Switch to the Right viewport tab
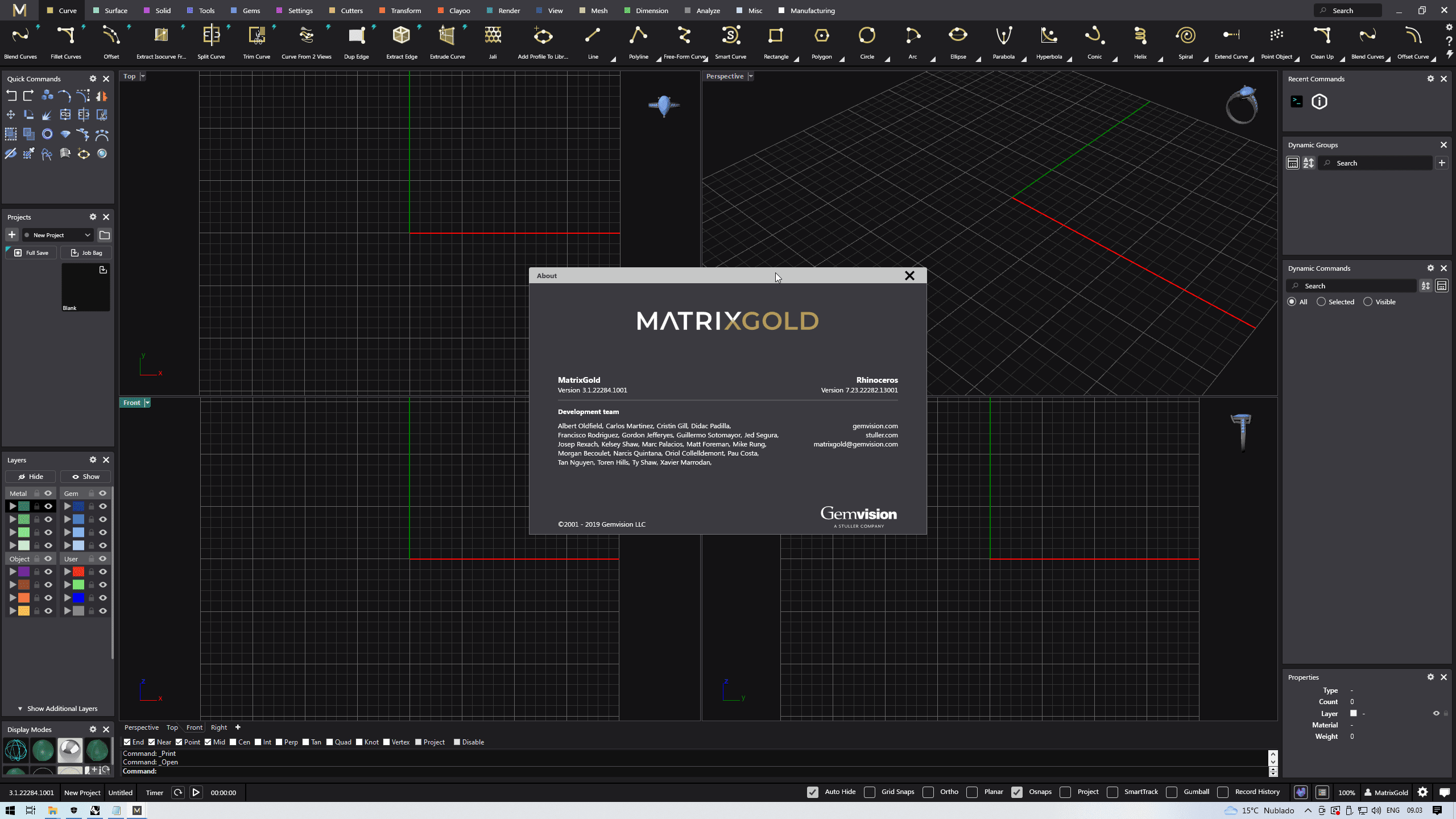 tap(218, 727)
